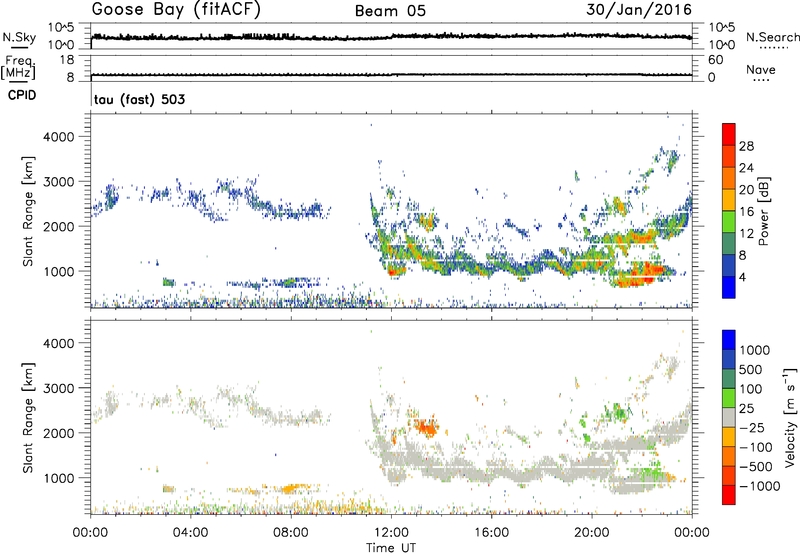Click the '60' tick on the Nave axis

tap(716, 60)
